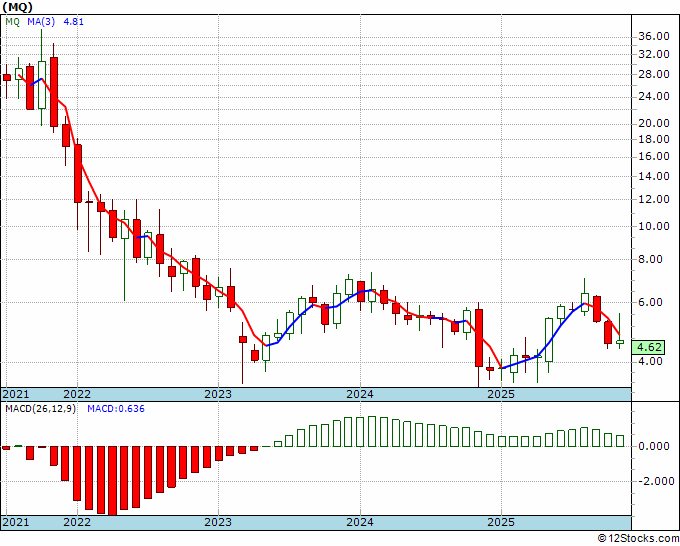The image size is (680, 546).
Task: Select the 0.000 MACD axis label
Action: [654, 446]
